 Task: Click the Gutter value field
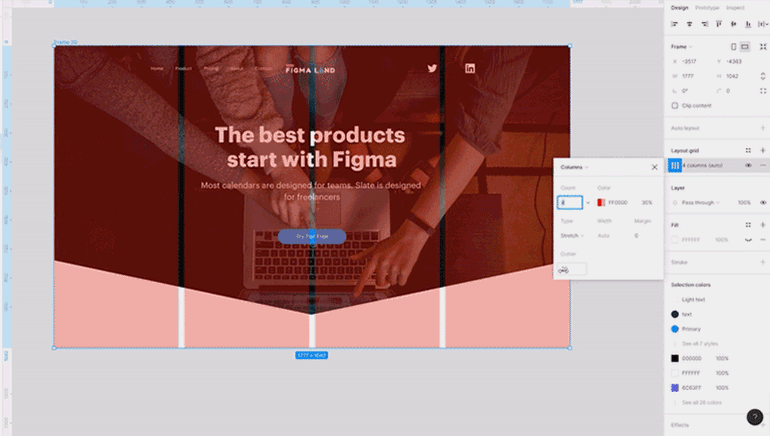pos(572,269)
